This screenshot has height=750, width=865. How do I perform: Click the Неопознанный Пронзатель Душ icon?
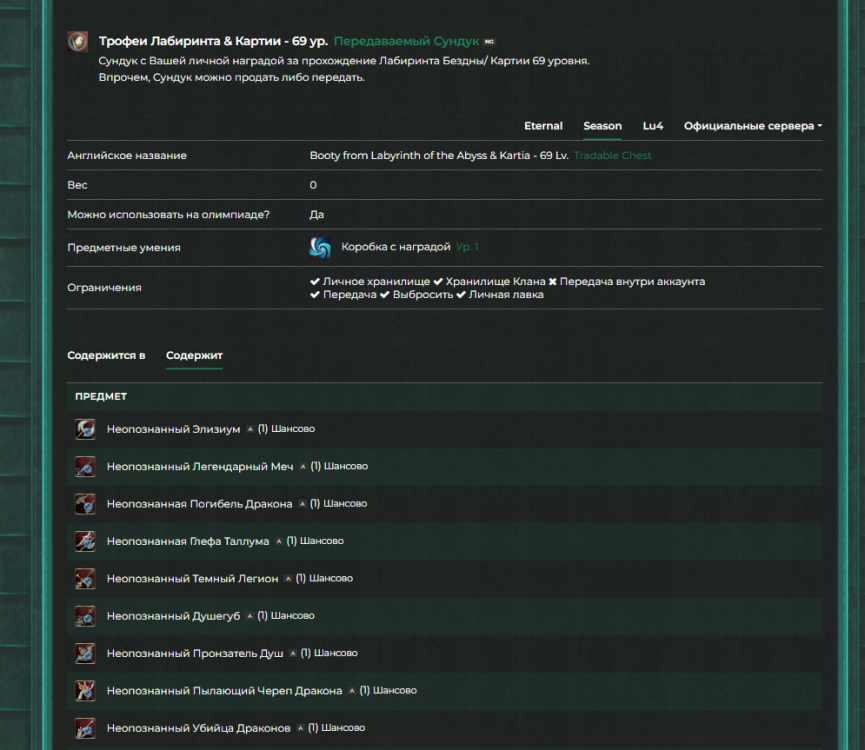tap(85, 653)
